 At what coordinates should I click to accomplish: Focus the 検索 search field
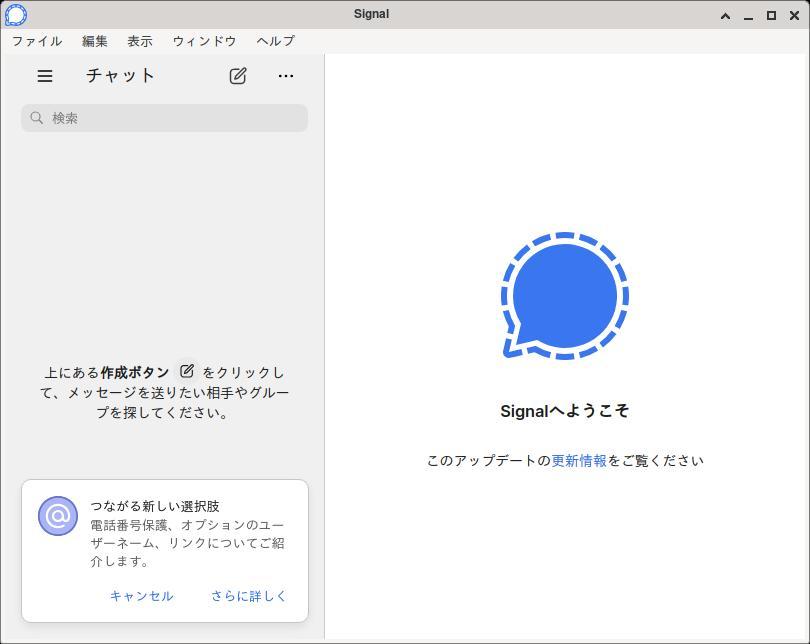pos(170,118)
